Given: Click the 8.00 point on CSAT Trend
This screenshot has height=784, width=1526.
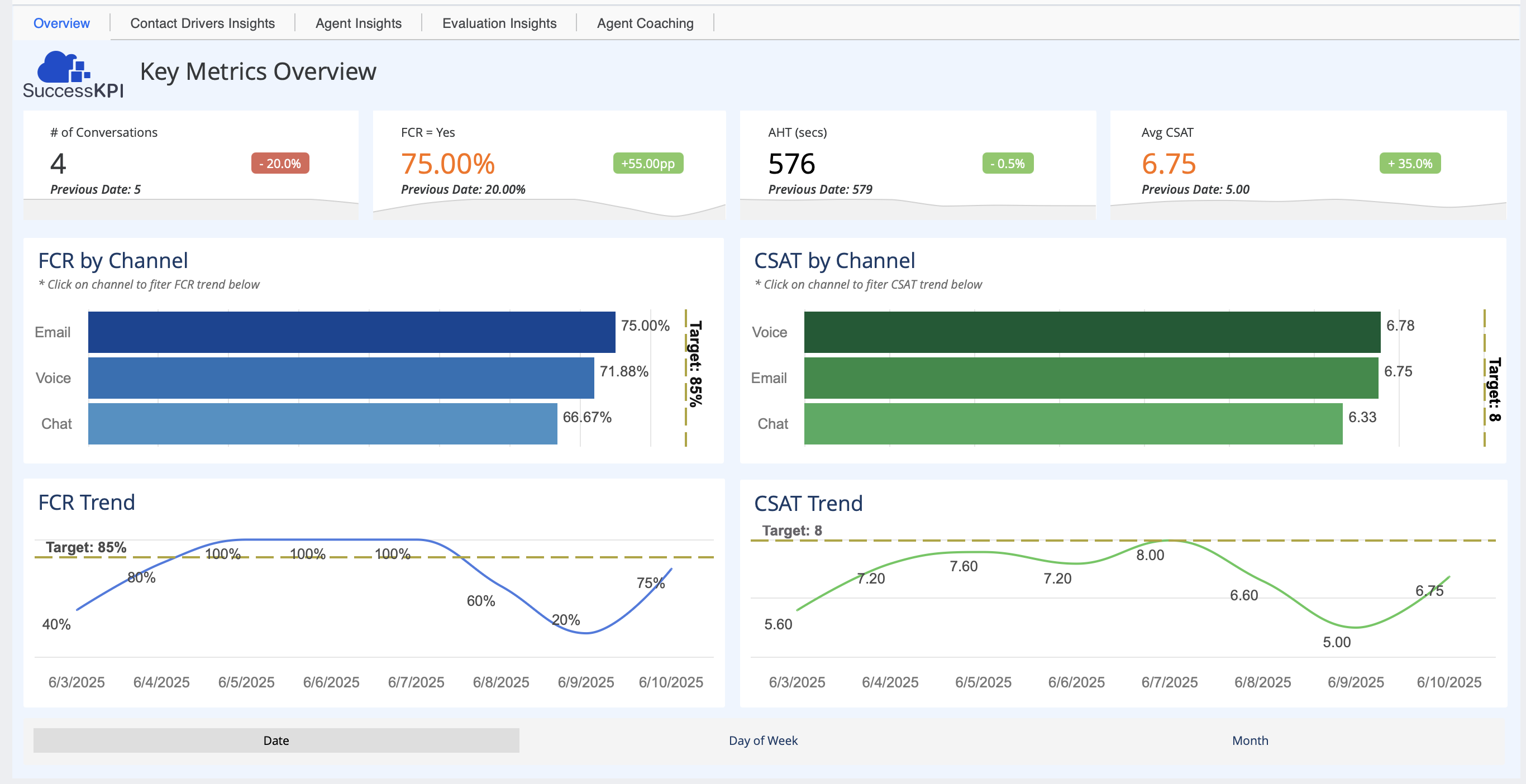Looking at the screenshot, I should (x=1169, y=541).
